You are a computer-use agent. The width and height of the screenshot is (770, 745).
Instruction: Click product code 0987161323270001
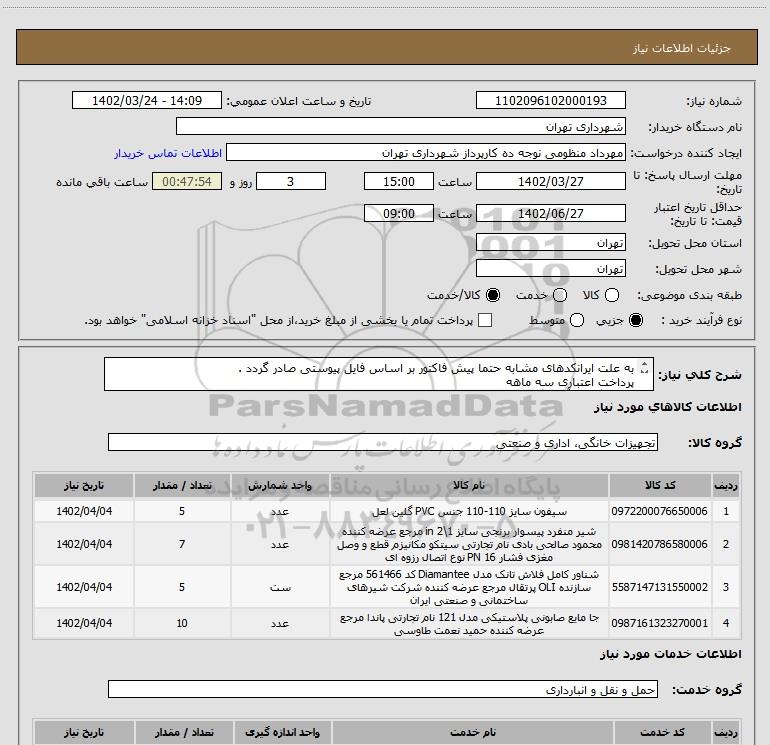[660, 623]
